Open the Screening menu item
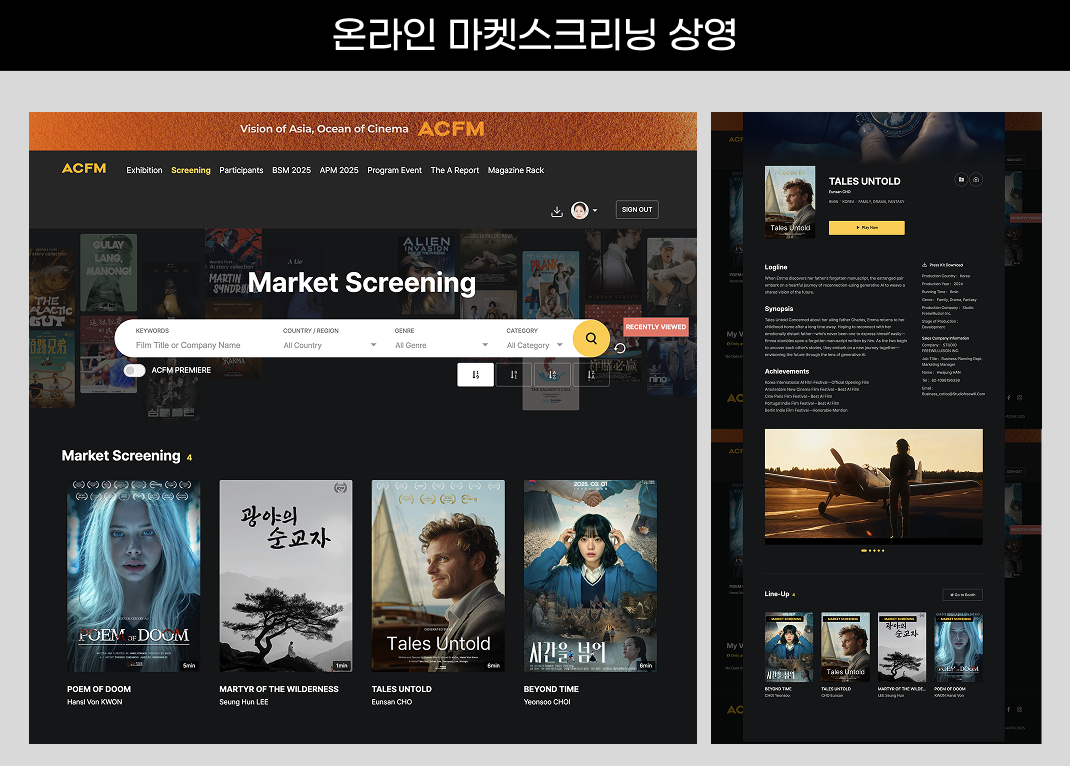 pos(190,171)
